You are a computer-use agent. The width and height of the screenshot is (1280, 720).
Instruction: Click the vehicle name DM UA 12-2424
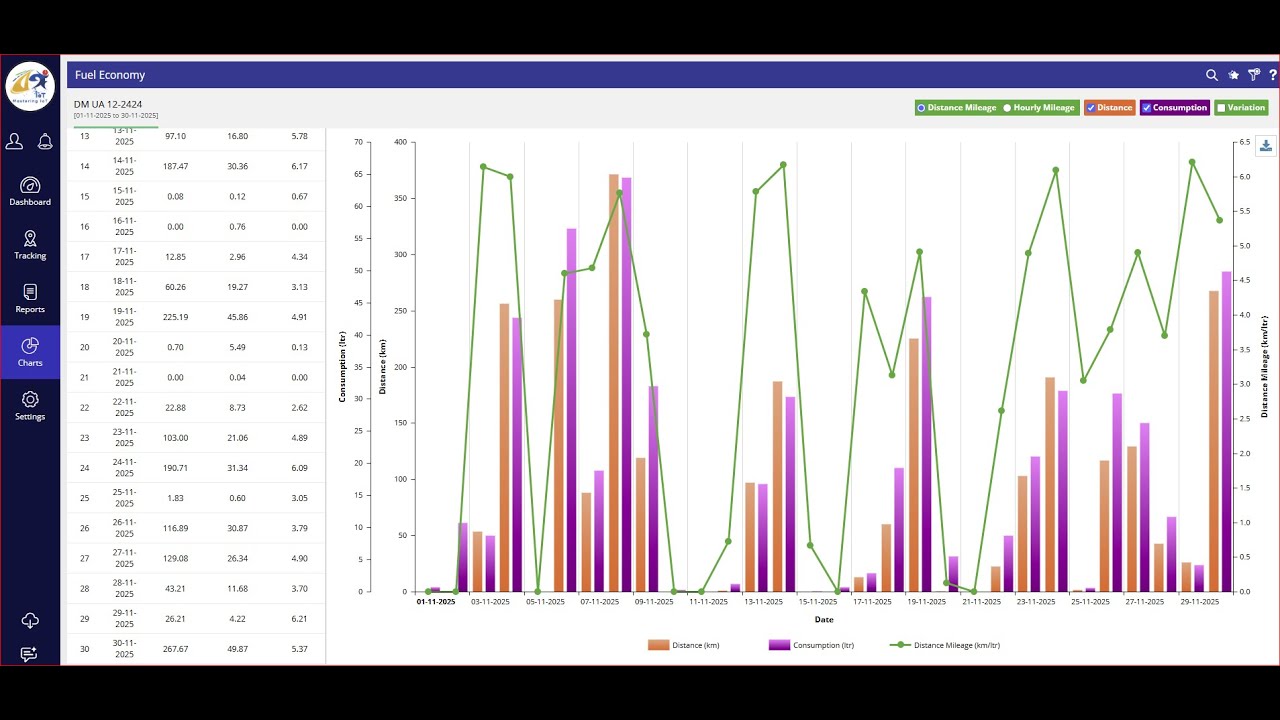[108, 104]
